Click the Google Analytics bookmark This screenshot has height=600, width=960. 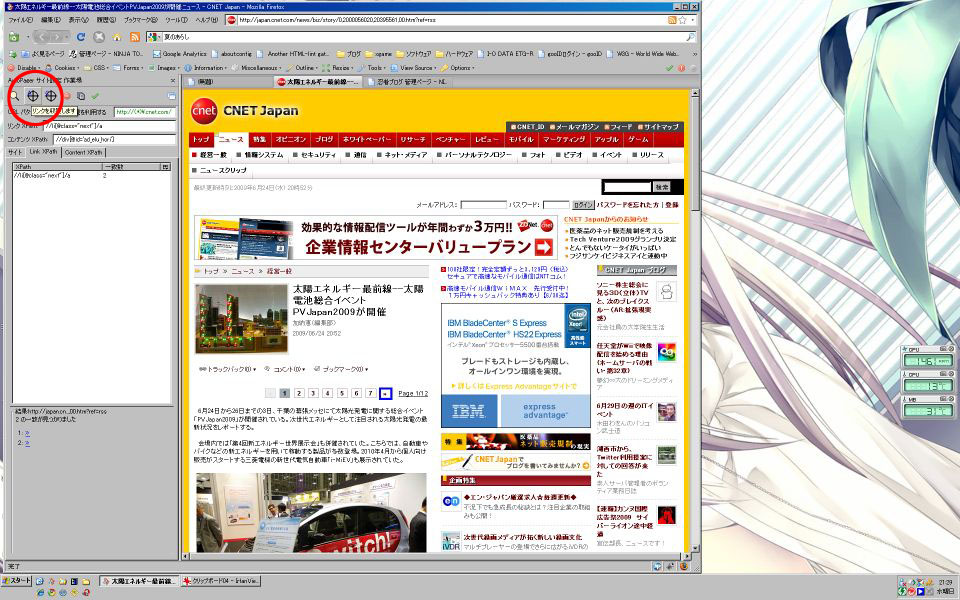coord(179,54)
